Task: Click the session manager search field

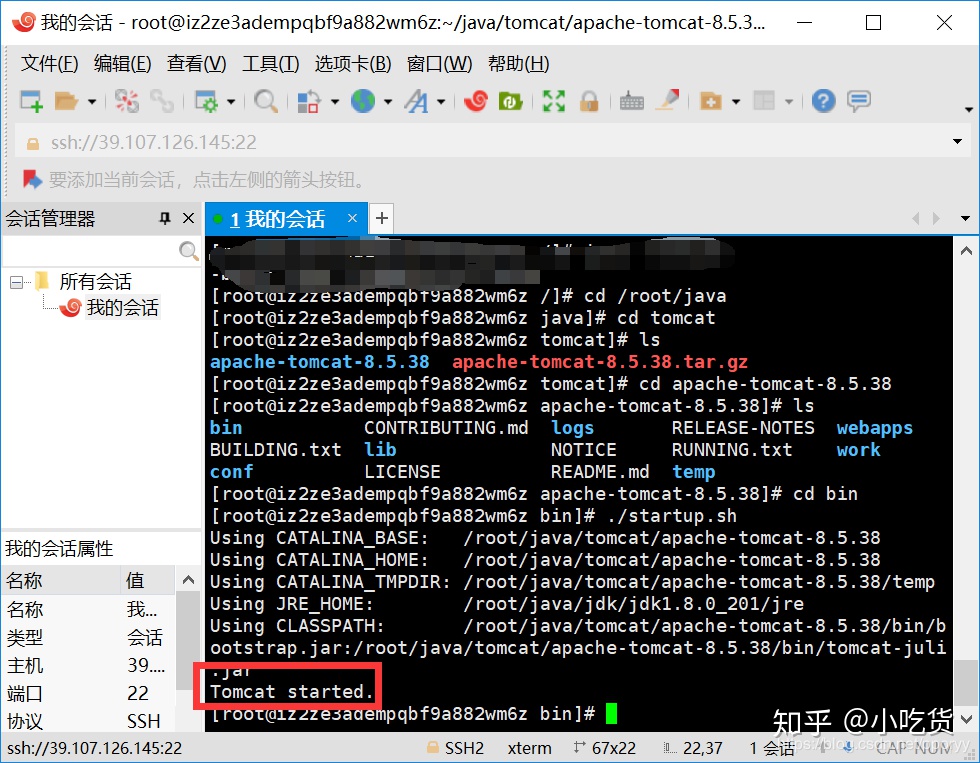Action: (x=91, y=251)
